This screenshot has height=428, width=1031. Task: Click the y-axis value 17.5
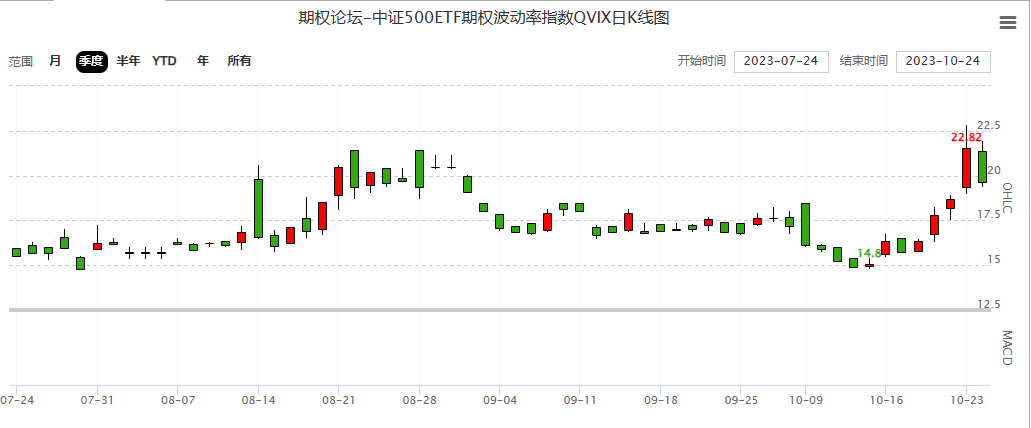pos(988,214)
